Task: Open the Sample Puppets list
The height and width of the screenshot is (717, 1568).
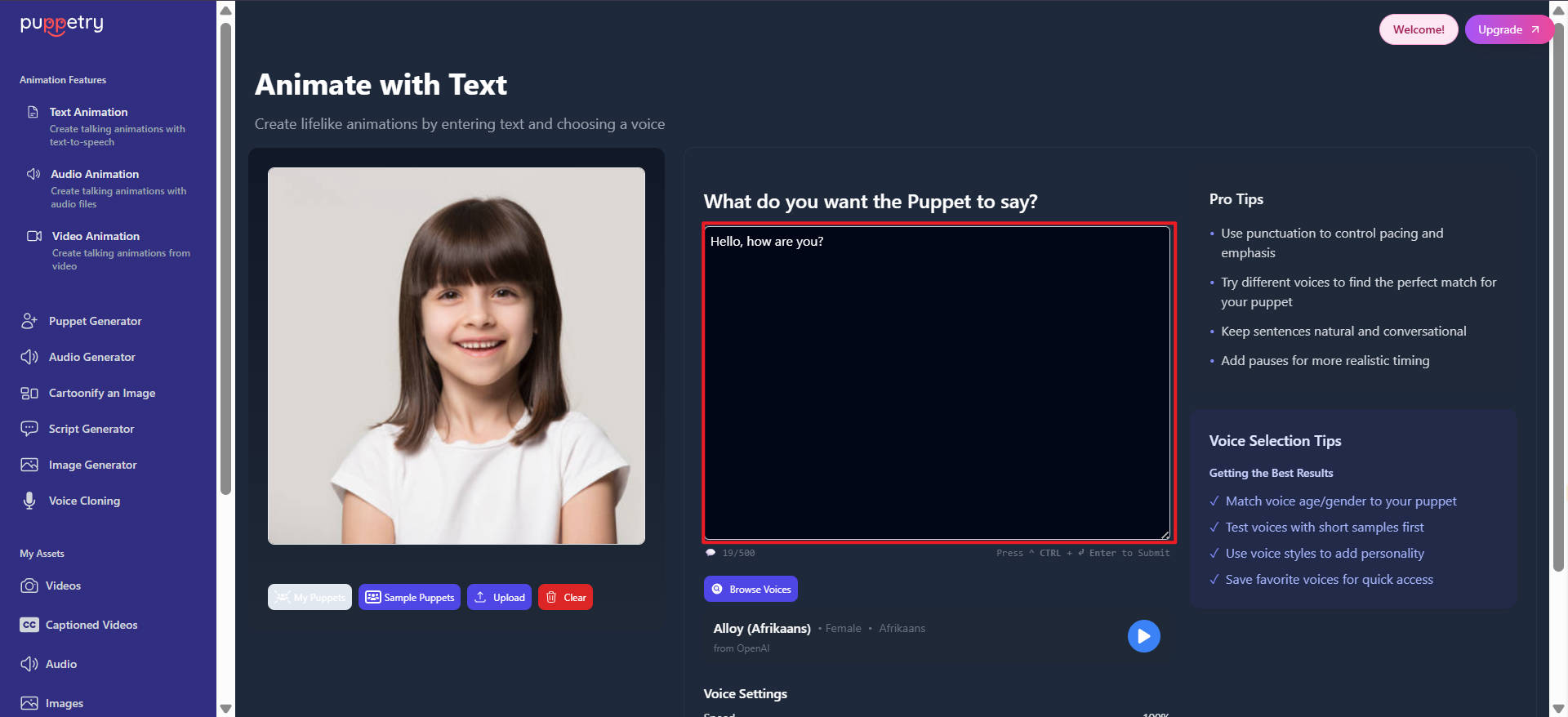Action: click(409, 597)
